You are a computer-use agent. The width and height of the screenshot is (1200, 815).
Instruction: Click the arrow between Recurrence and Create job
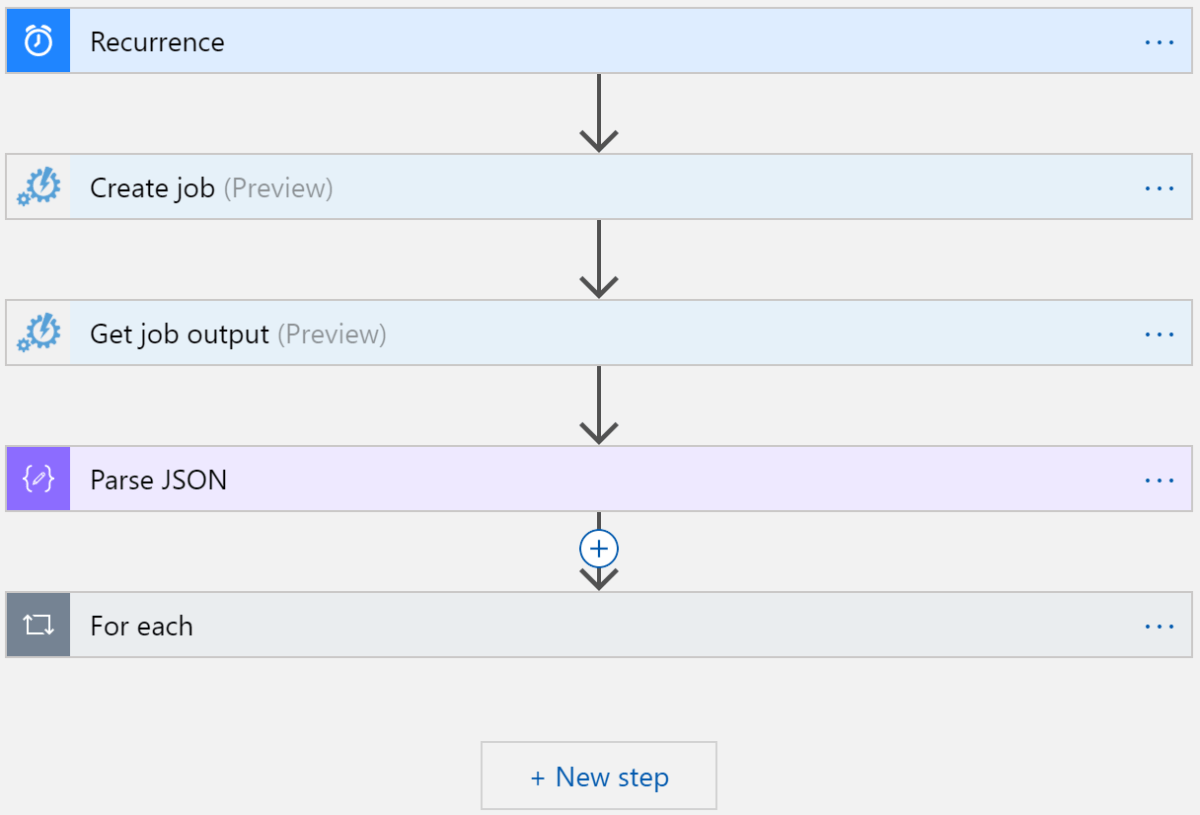[x=598, y=110]
